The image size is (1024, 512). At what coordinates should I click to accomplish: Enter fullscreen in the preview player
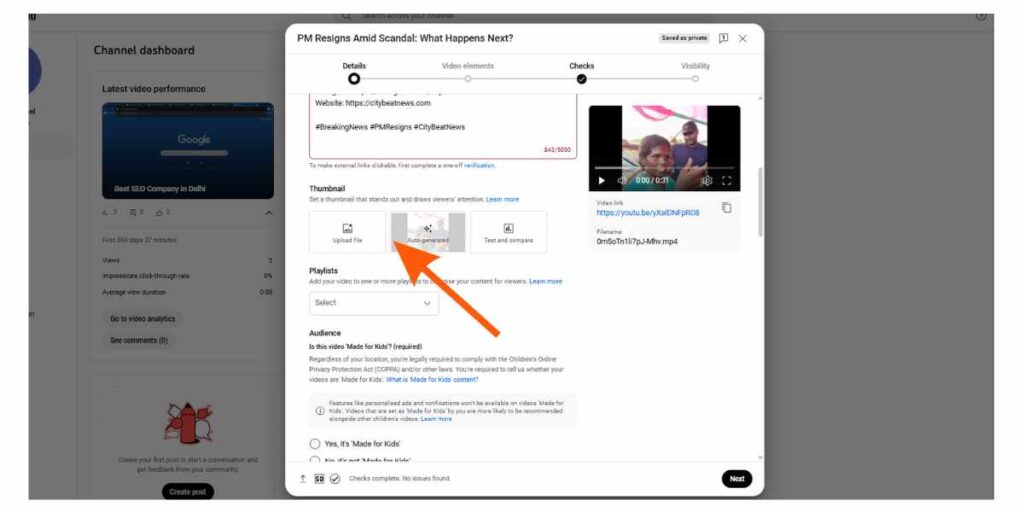pyautogui.click(x=726, y=180)
